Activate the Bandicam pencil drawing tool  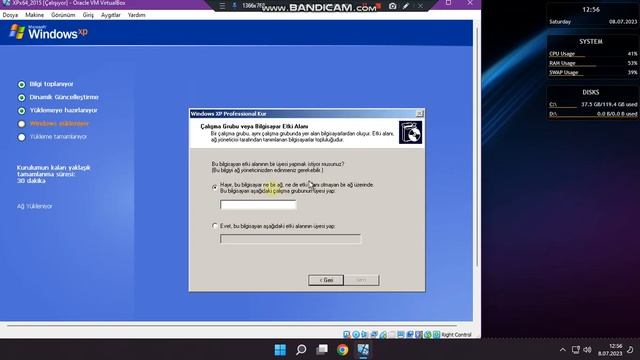tap(406, 6)
